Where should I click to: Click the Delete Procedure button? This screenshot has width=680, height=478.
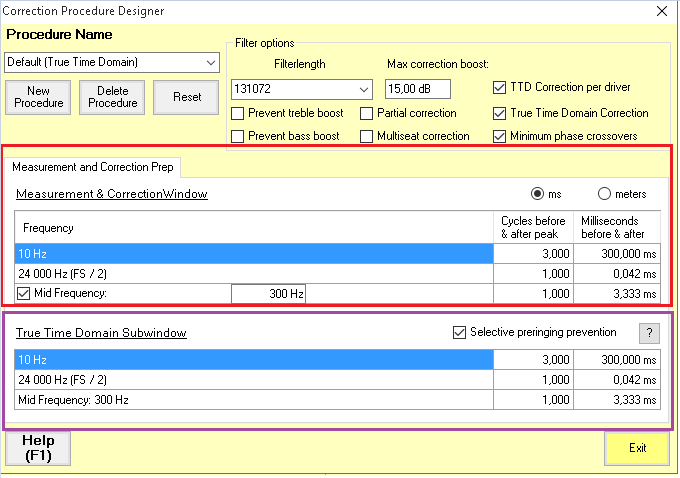point(113,97)
